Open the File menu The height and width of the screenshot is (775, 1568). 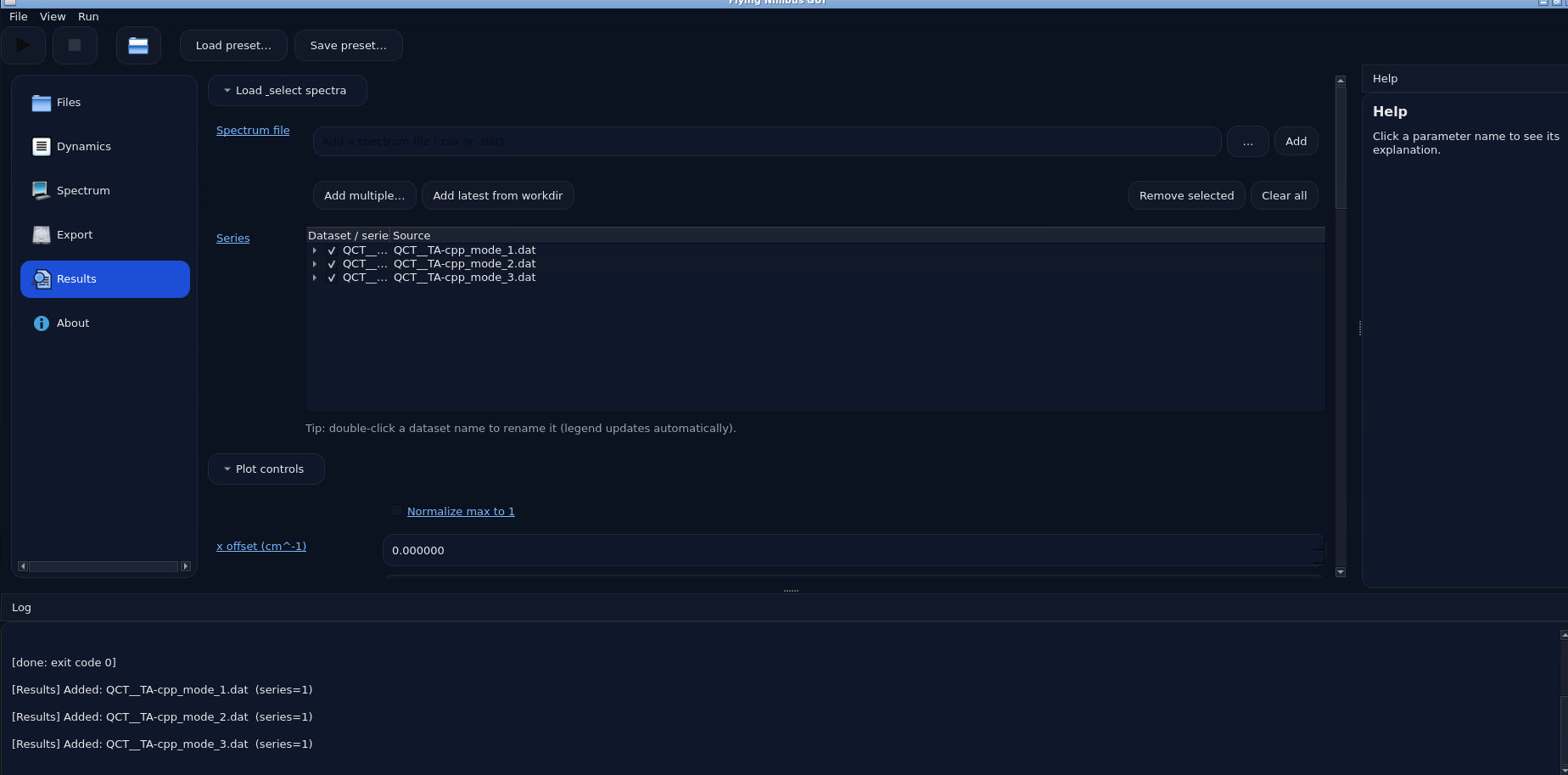click(x=19, y=17)
